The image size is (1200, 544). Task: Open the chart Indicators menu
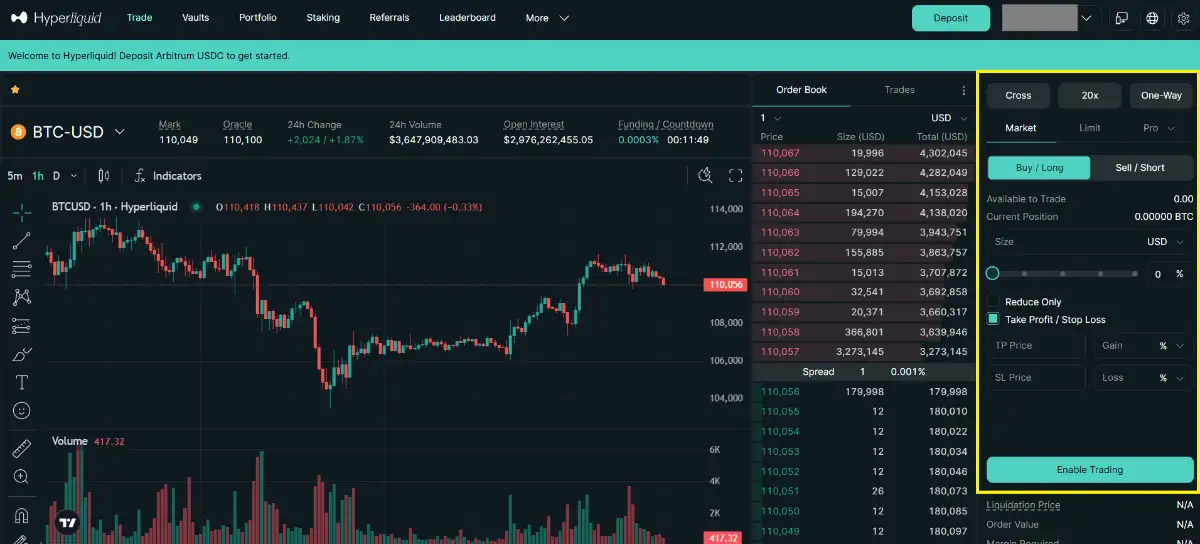(x=168, y=176)
